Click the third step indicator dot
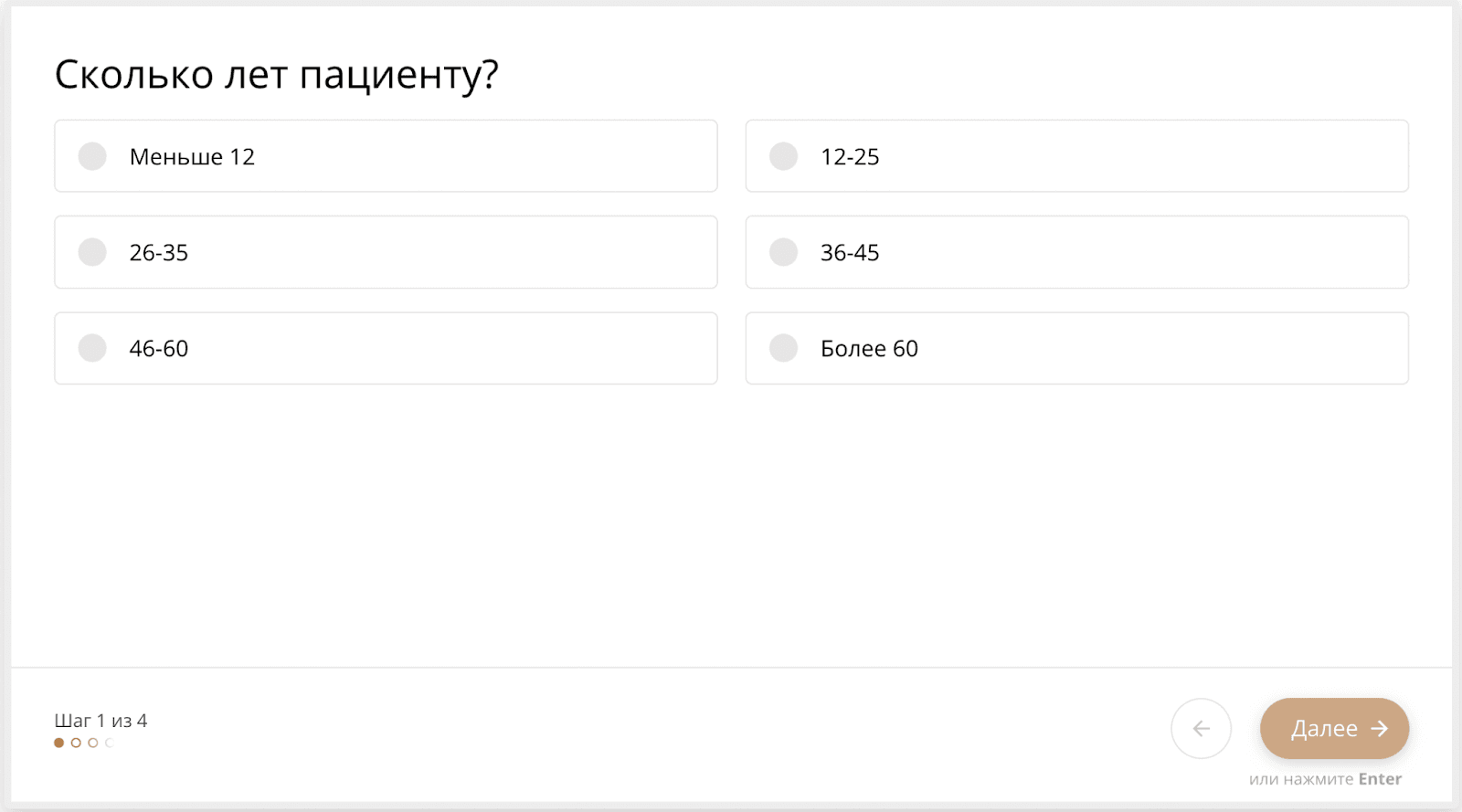The width and height of the screenshot is (1462, 812). (x=92, y=743)
